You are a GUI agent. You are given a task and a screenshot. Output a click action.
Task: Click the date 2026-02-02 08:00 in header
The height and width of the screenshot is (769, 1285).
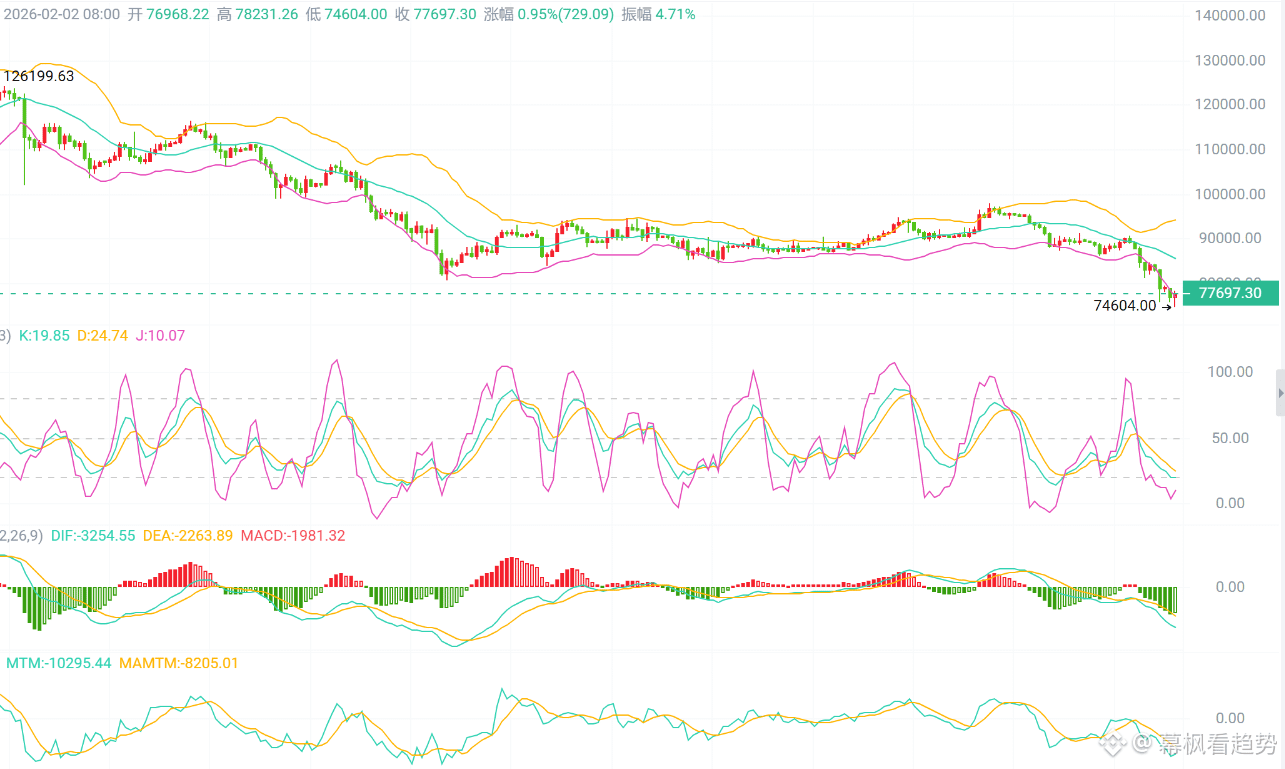(62, 15)
